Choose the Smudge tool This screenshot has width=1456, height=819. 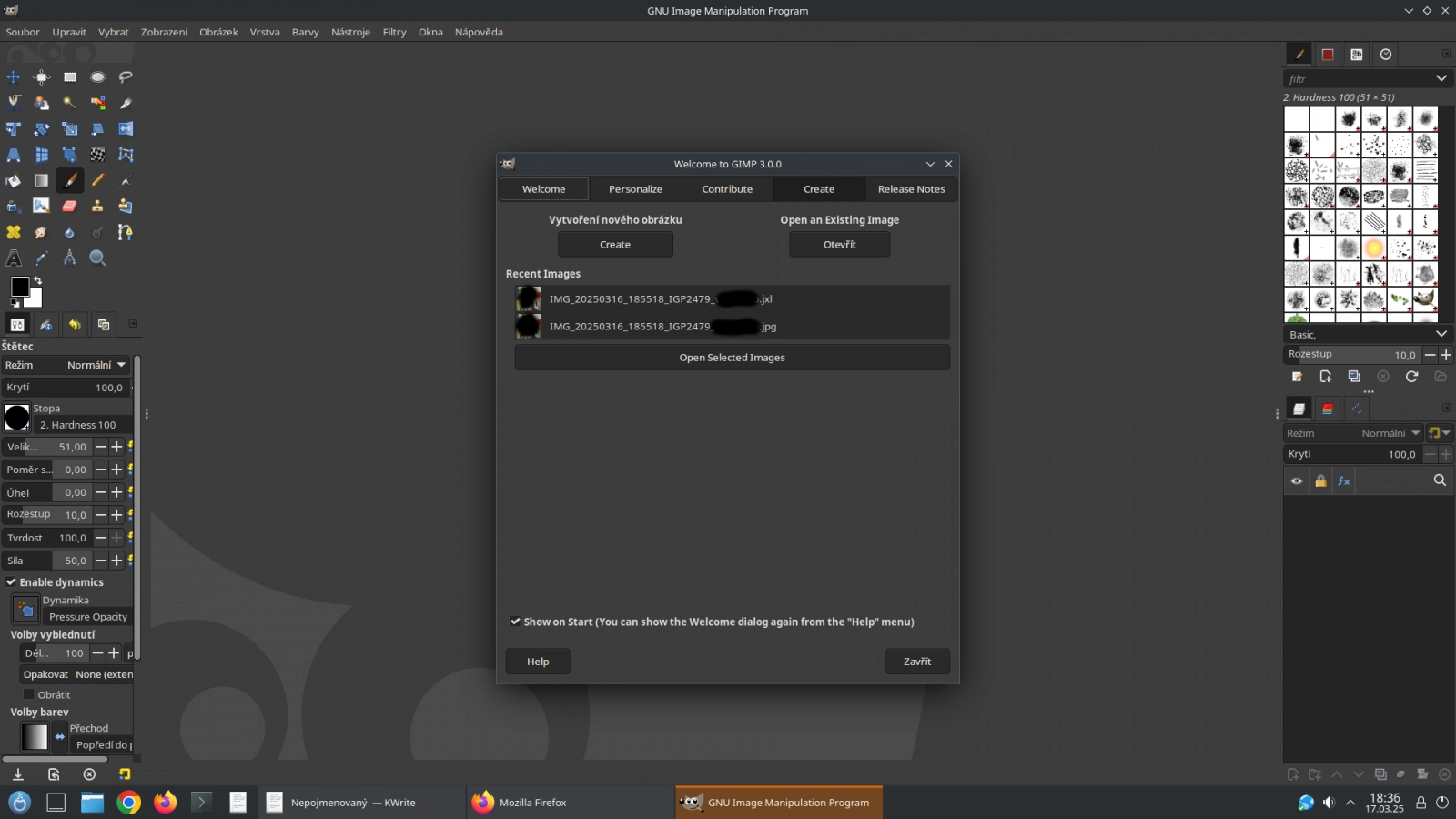pyautogui.click(x=42, y=232)
